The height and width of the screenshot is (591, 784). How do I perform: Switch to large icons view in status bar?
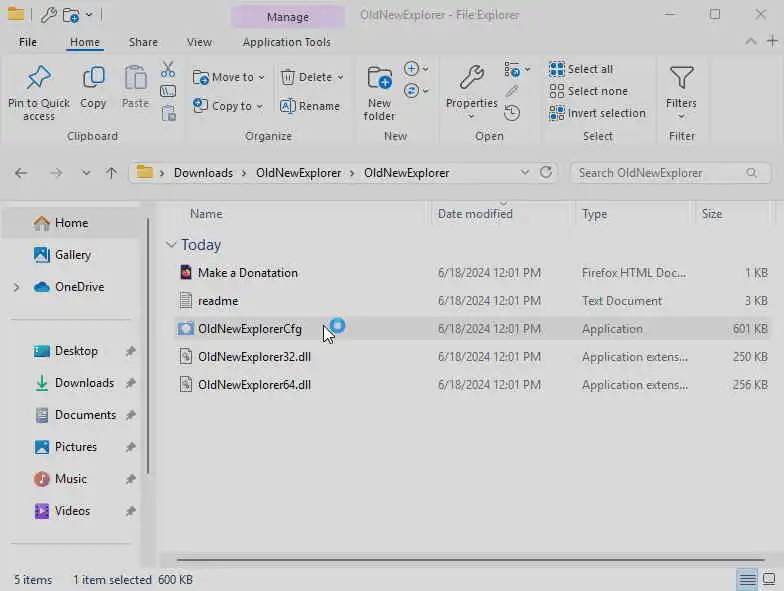(x=768, y=580)
